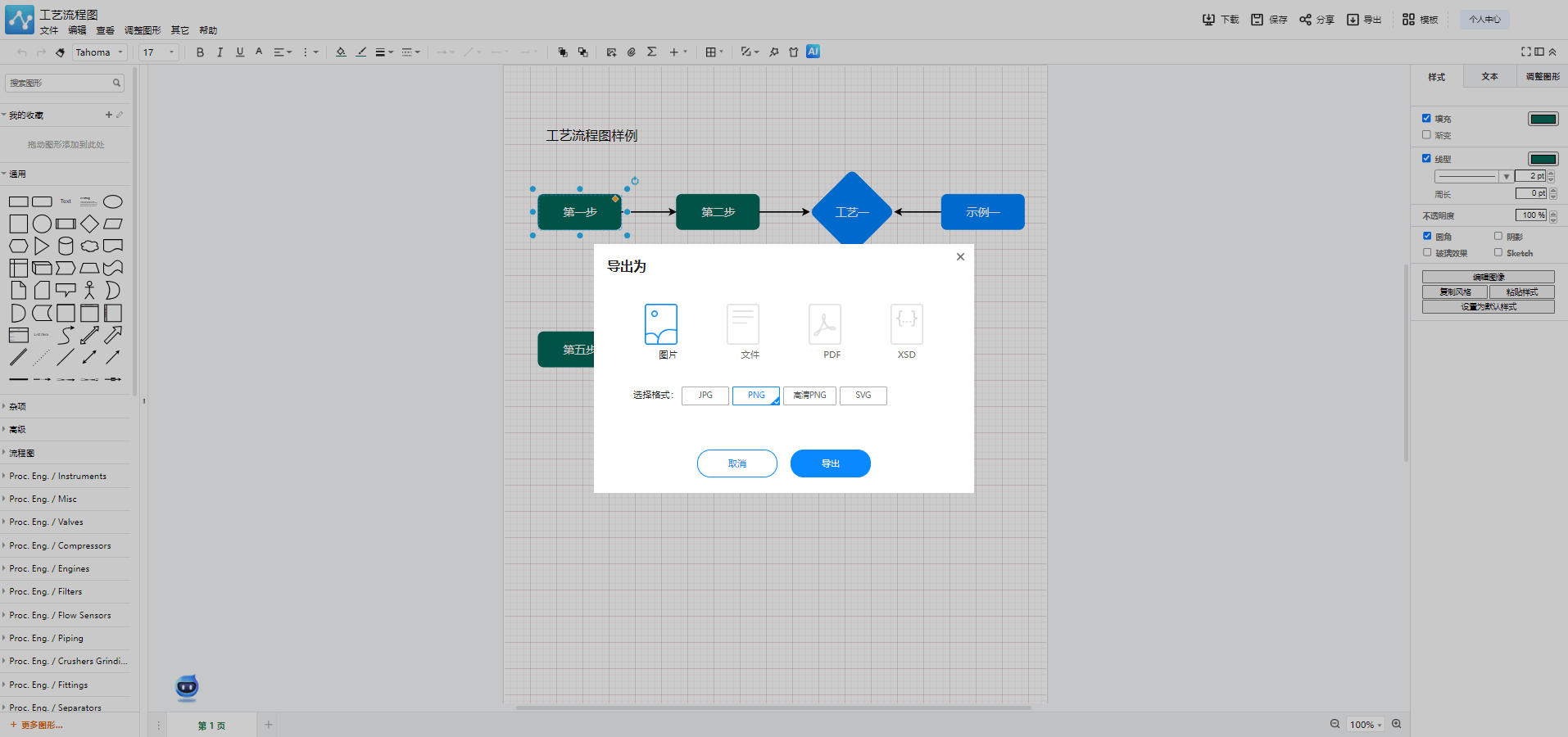The width and height of the screenshot is (1568, 737).
Task: Open the 编辑 menu in the menu bar
Action: point(77,30)
